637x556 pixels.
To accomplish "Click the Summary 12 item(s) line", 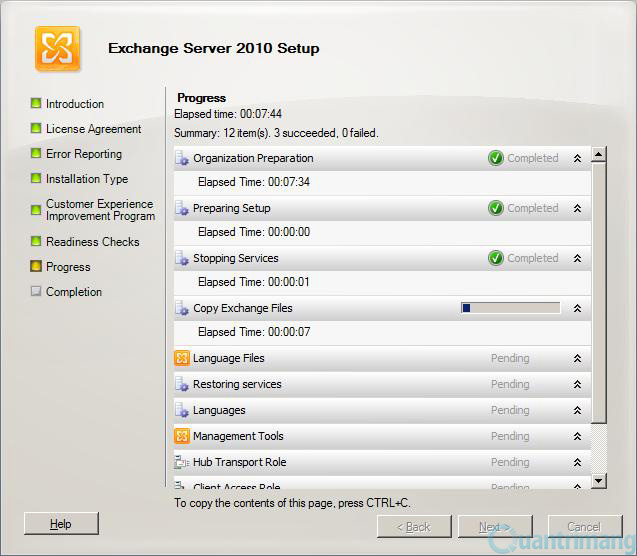I will coord(276,133).
